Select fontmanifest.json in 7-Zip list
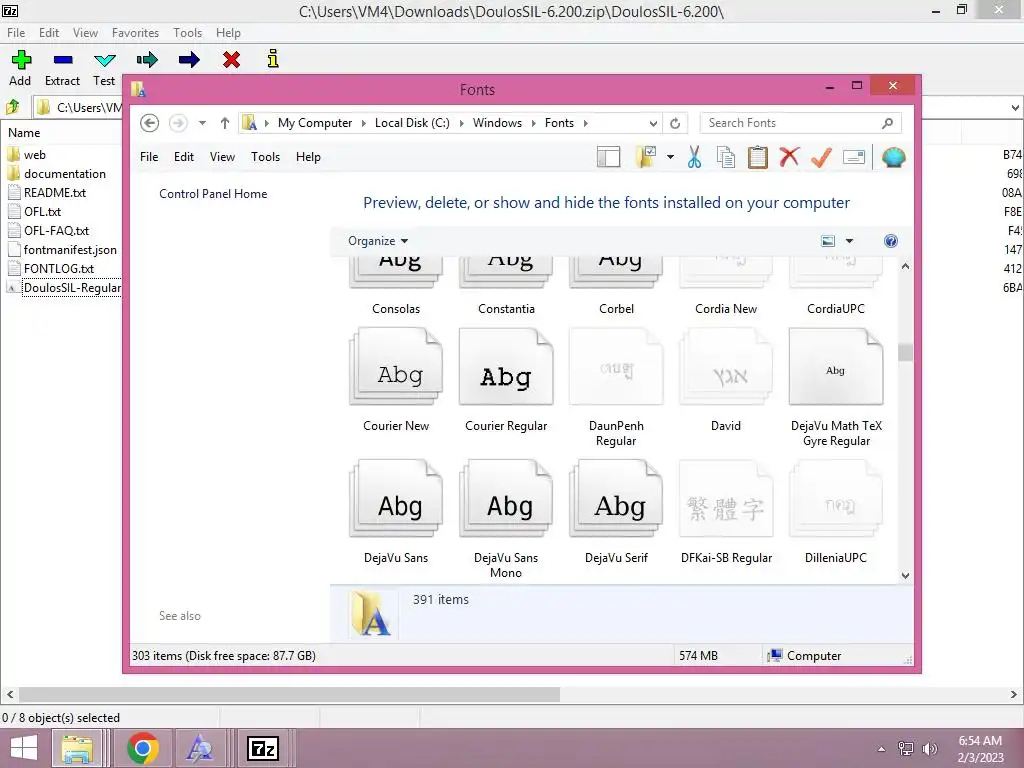The width and height of the screenshot is (1024, 768). pos(62,249)
